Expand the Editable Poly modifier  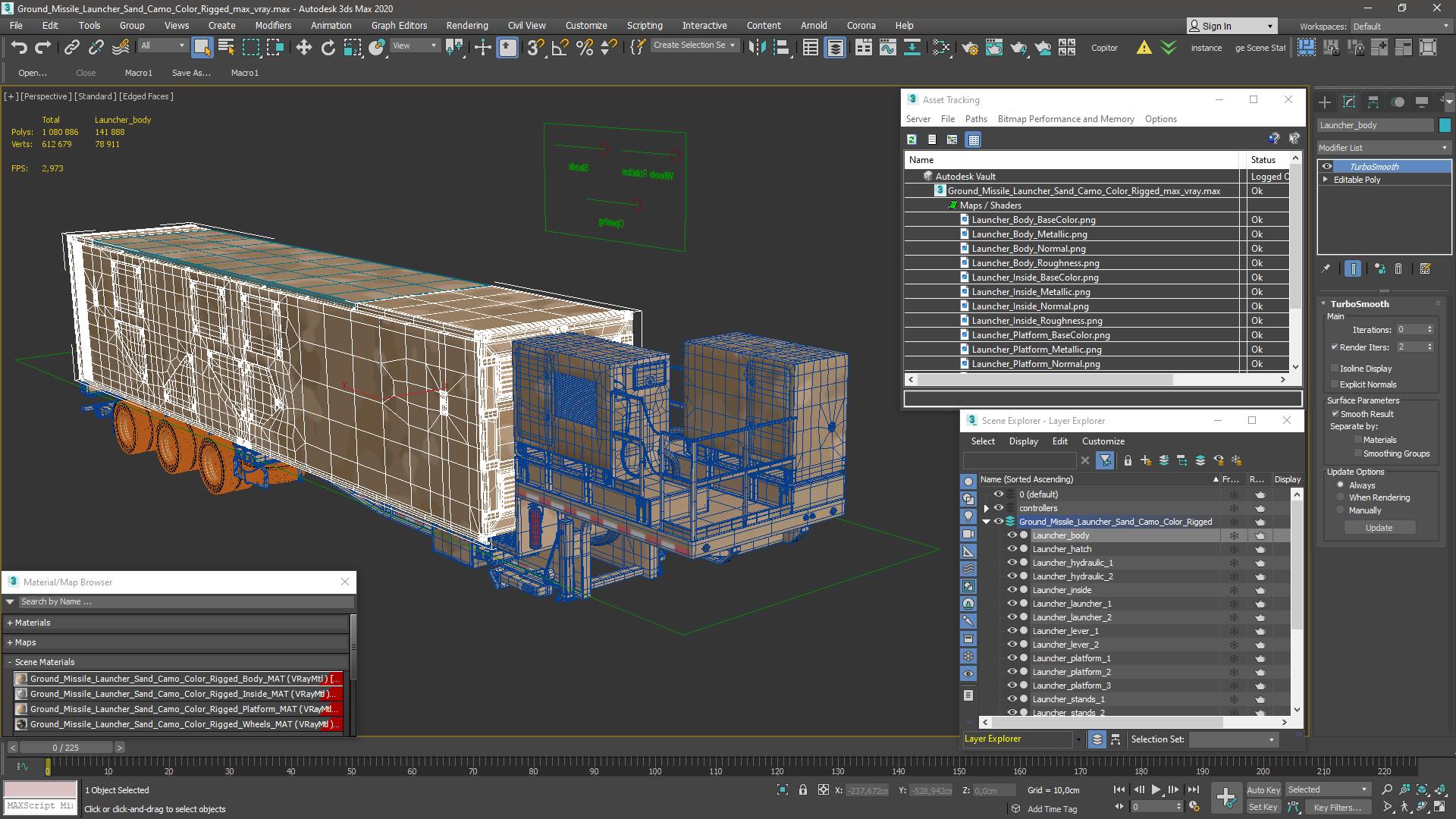pyautogui.click(x=1326, y=180)
